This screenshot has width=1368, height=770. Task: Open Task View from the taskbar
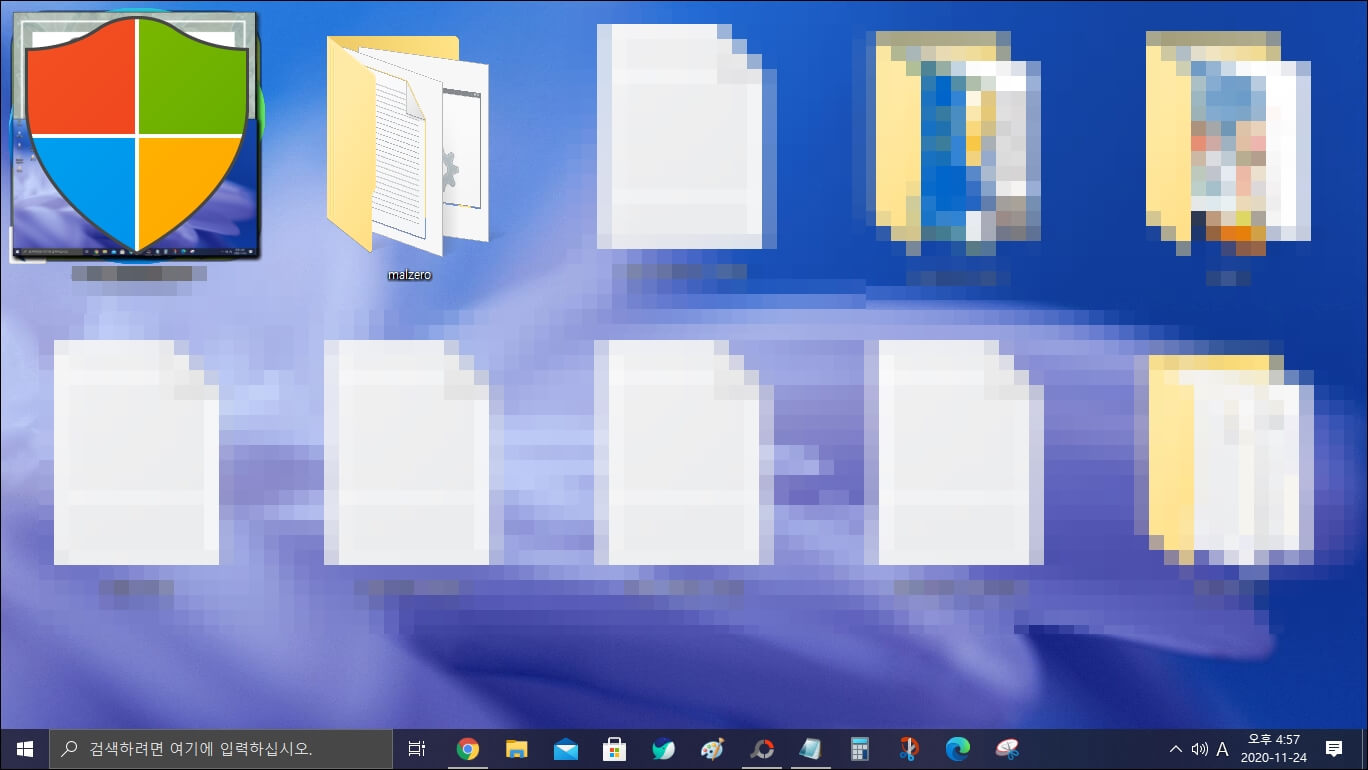click(417, 748)
